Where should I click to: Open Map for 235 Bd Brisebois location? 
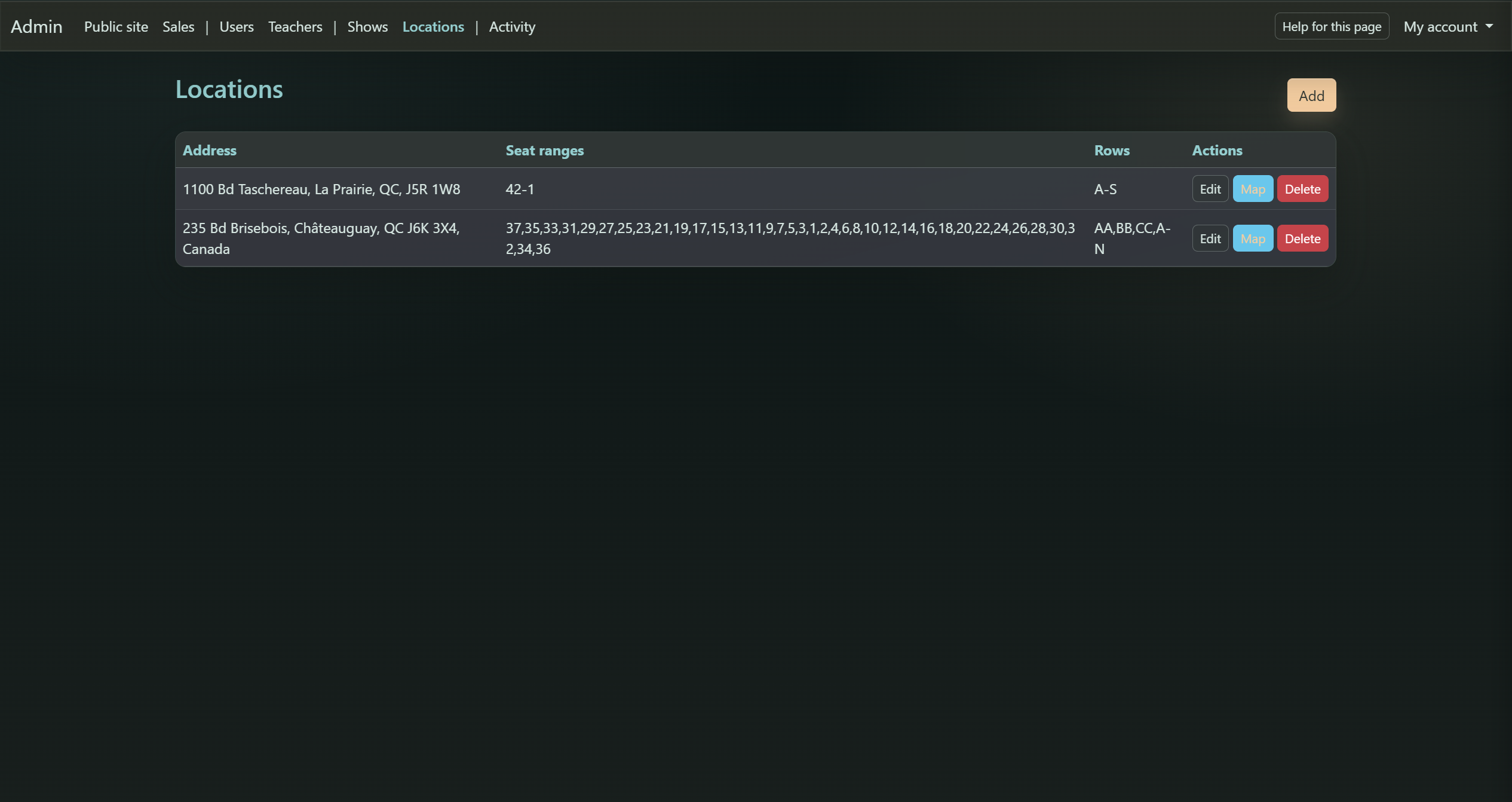tap(1252, 238)
